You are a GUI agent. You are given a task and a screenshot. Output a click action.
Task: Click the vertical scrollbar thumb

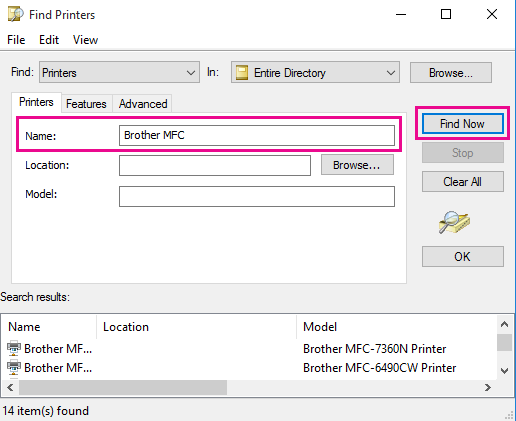pos(504,342)
